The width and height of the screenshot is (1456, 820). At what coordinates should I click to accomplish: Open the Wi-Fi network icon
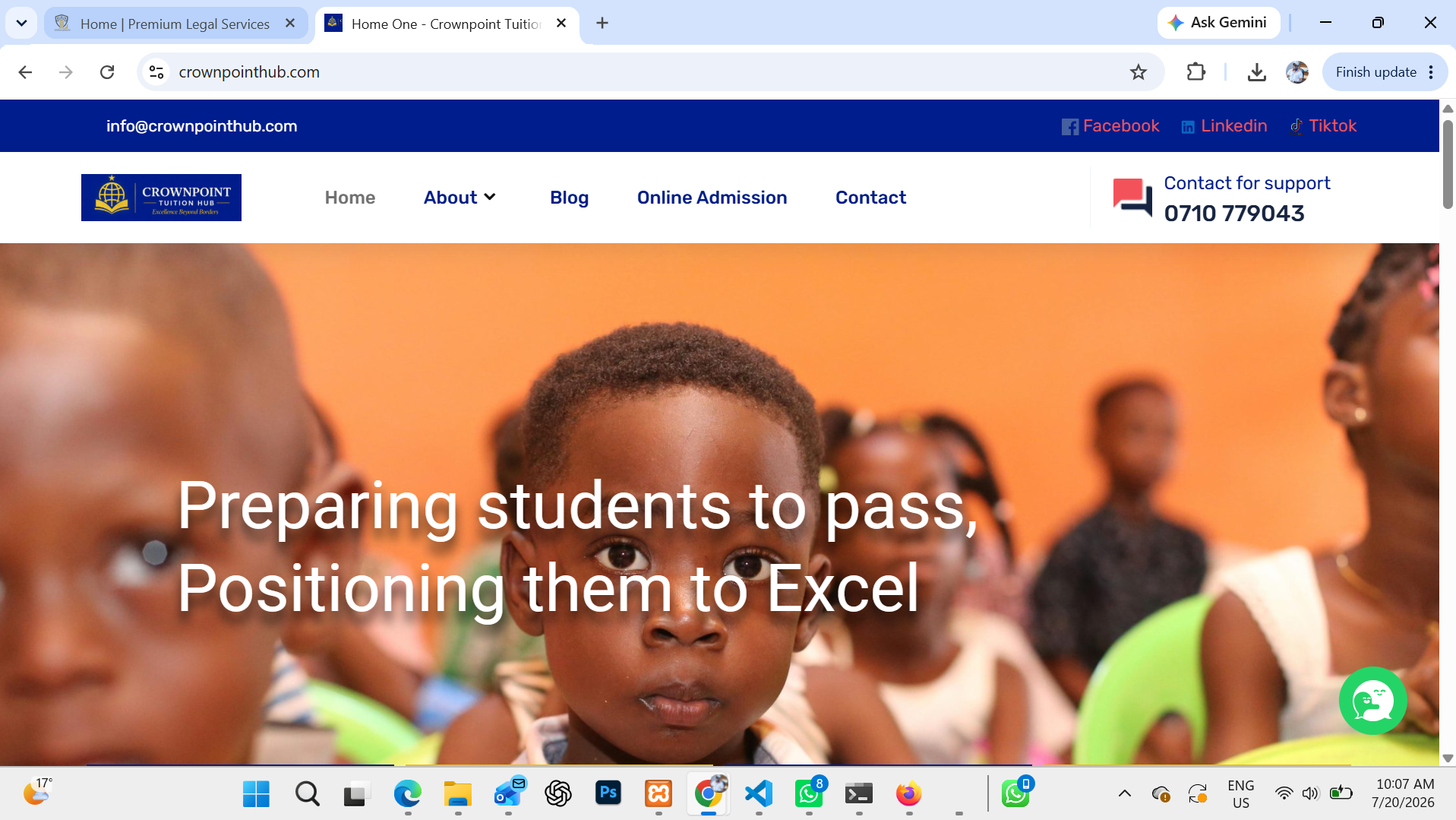point(1284,794)
